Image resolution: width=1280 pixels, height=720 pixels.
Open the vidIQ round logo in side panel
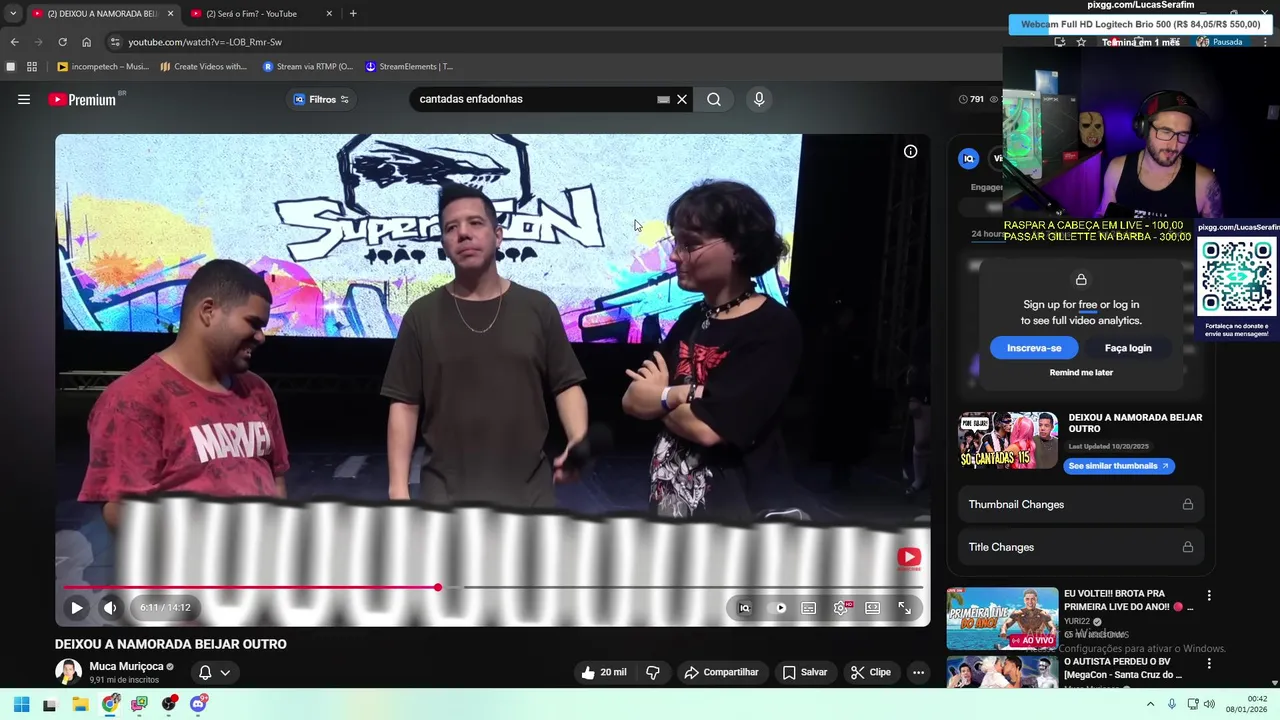pos(968,158)
